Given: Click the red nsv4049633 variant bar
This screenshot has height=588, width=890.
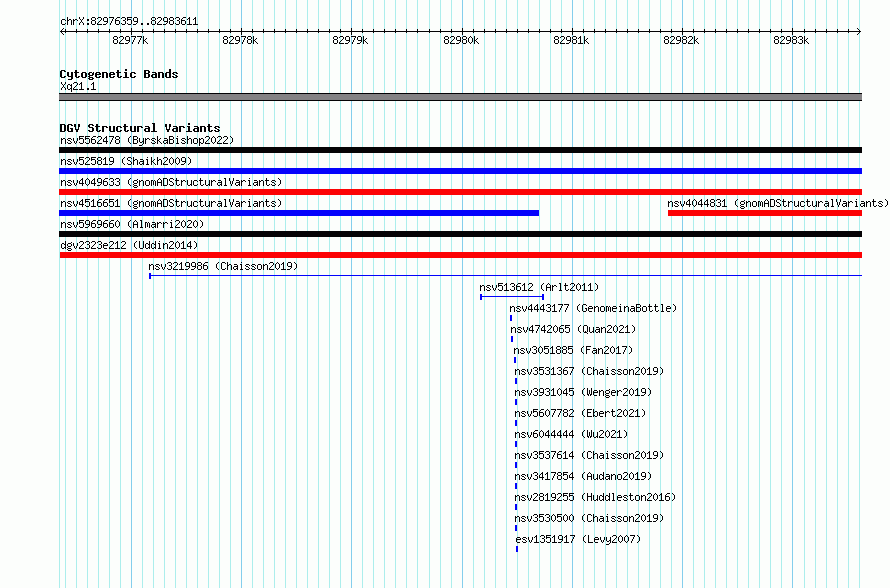Looking at the screenshot, I should click(x=460, y=192).
